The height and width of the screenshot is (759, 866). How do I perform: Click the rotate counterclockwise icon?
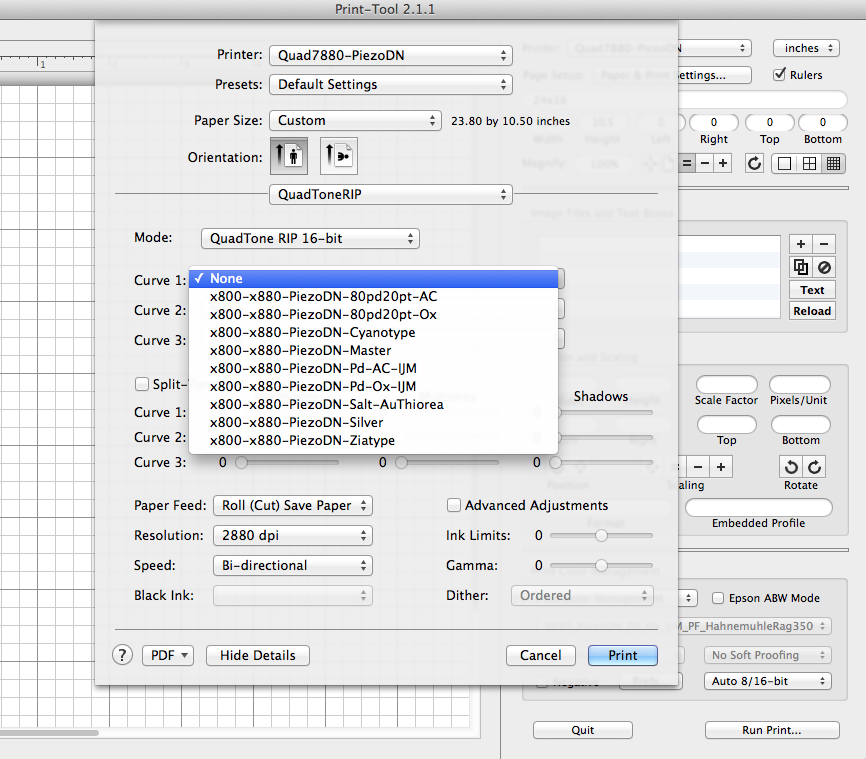point(792,467)
